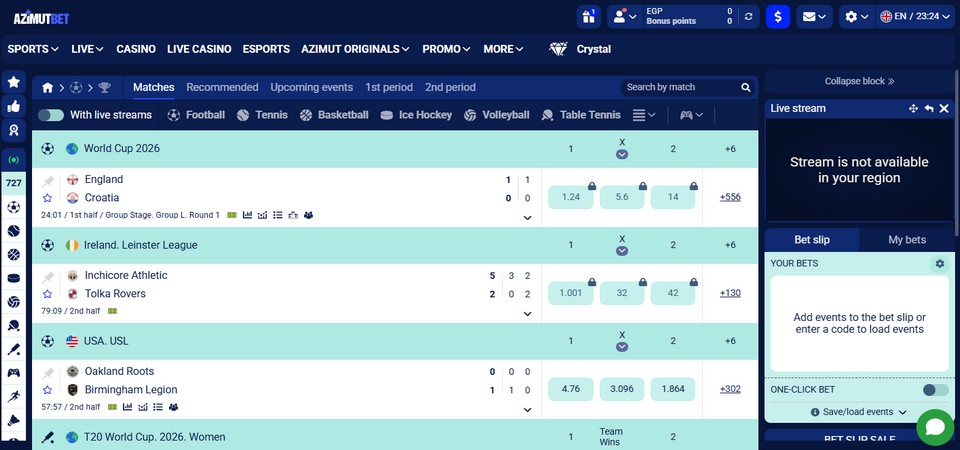This screenshot has width=960, height=450.
Task: Select the tennis ball icon in left sidebar
Action: 13,231
